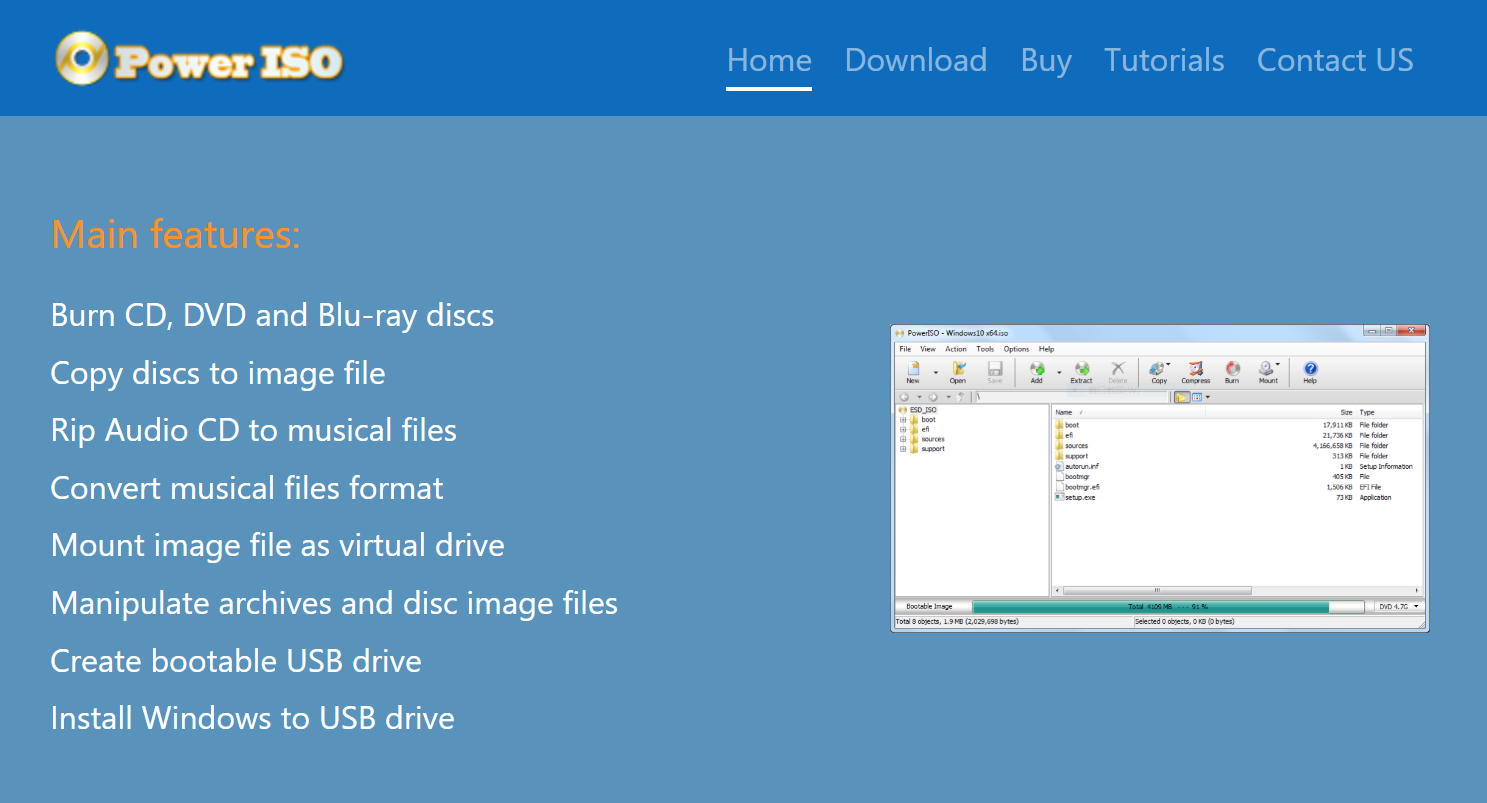Click the New icon in the PowerISO screenshot
Viewport: 1487px width, 803px height.
tap(913, 372)
